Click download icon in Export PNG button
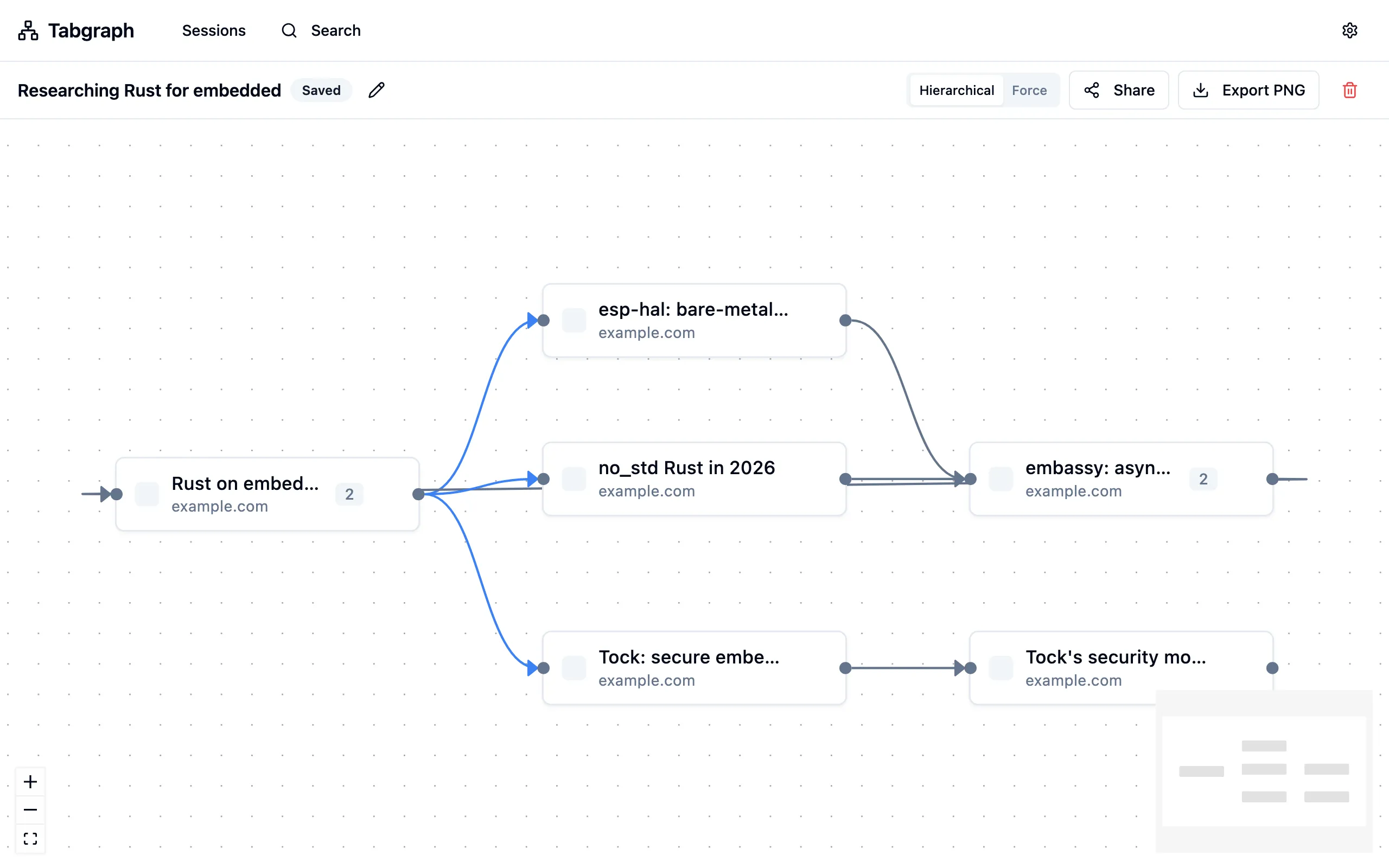Viewport: 1389px width, 868px height. coord(1201,90)
